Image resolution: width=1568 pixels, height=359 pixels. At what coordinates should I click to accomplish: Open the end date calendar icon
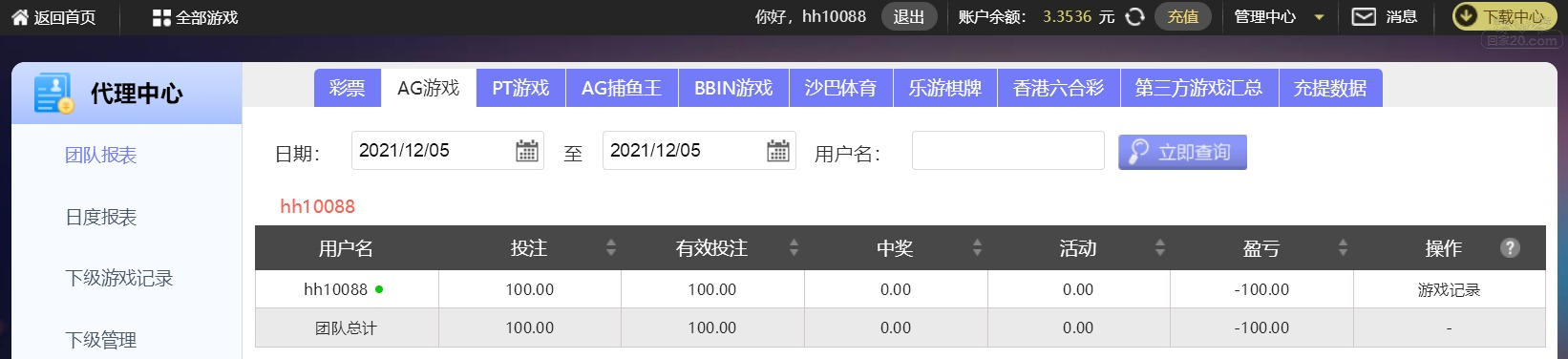pyautogui.click(x=778, y=151)
